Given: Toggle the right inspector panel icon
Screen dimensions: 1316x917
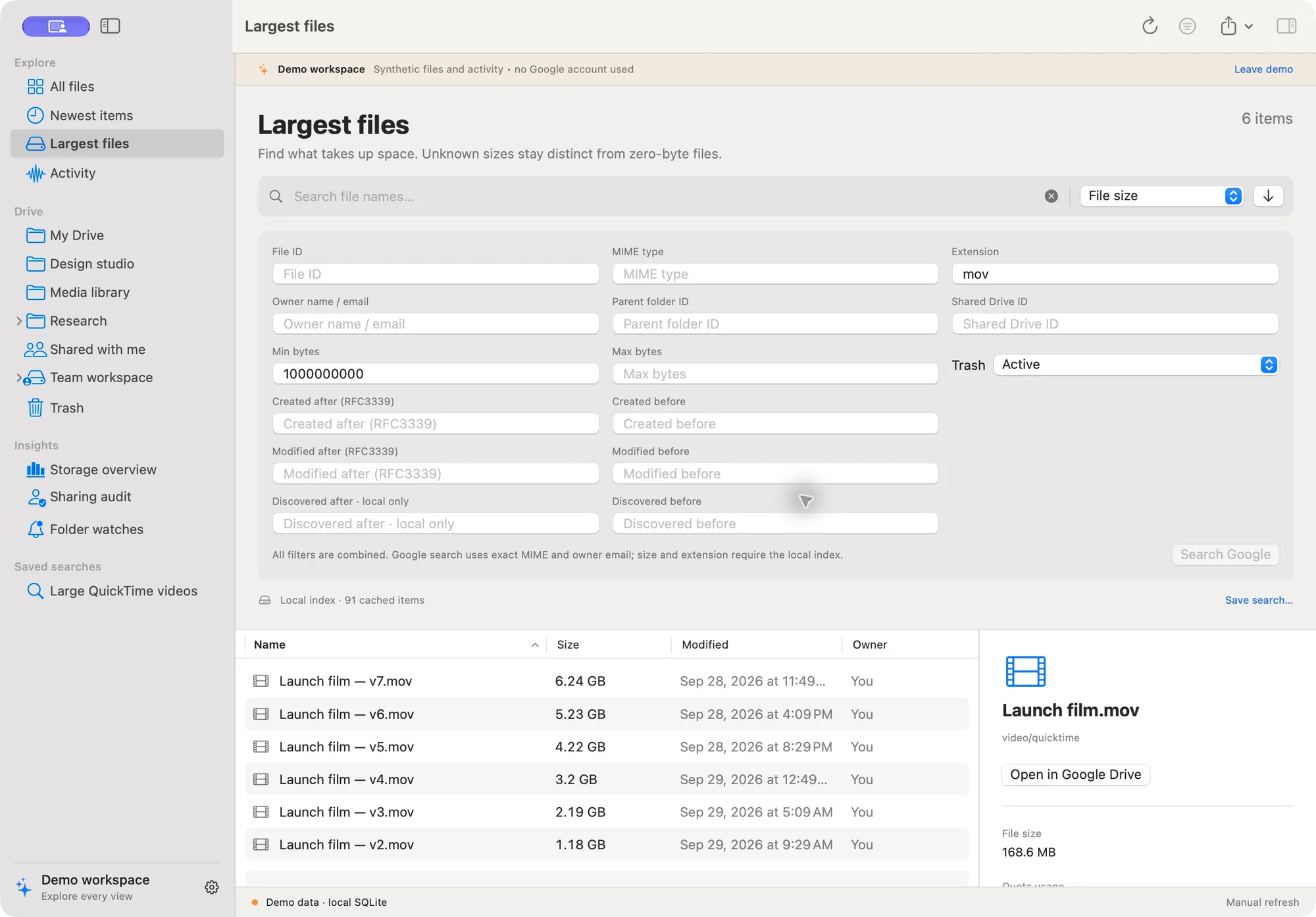Looking at the screenshot, I should pyautogui.click(x=1286, y=26).
